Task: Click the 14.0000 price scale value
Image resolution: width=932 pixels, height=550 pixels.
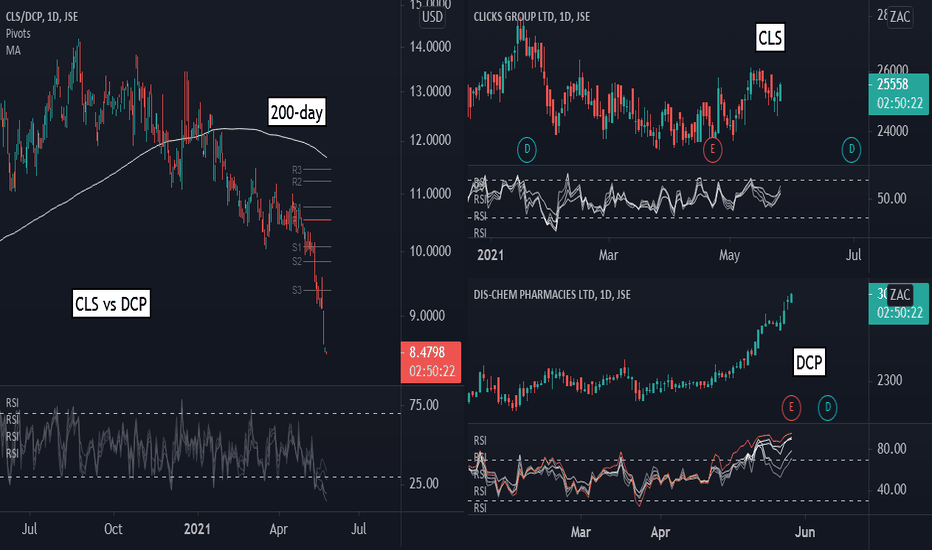Action: (x=430, y=46)
